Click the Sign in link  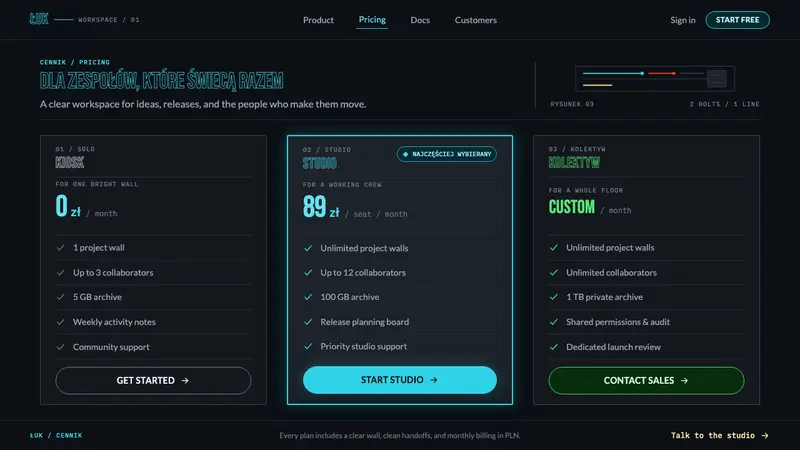[683, 20]
